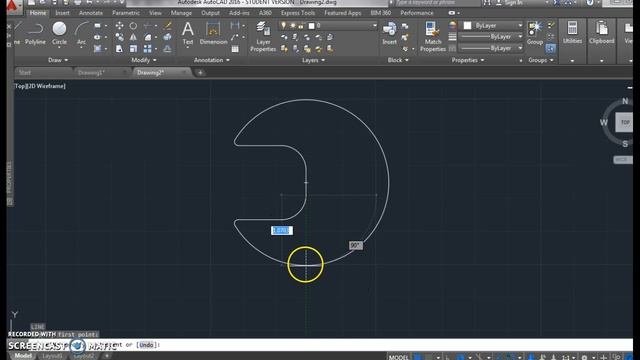Open the Drawing1 file tab

click(91, 73)
